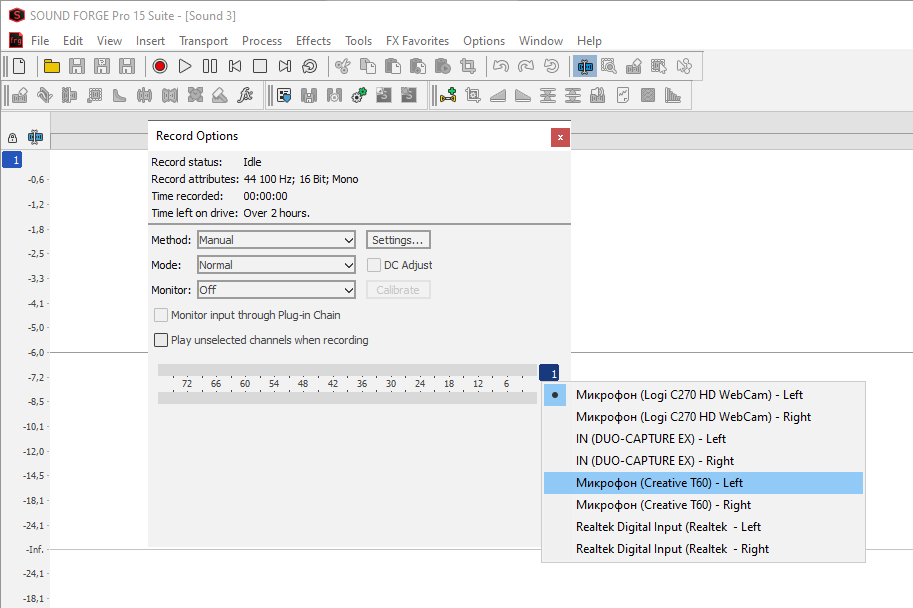Open the Help menu
This screenshot has width=913, height=608.
click(589, 41)
